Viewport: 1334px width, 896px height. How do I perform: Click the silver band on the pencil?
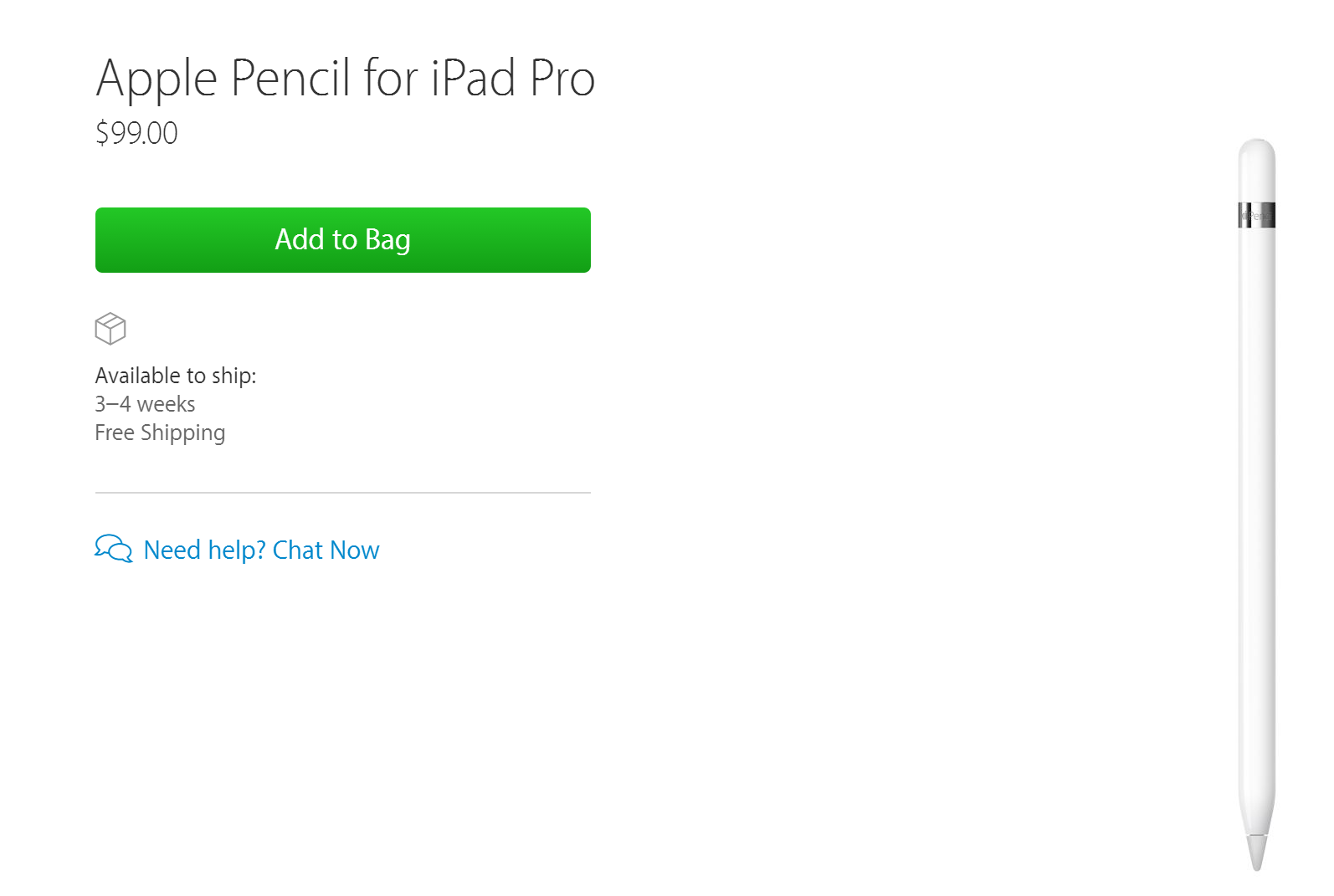click(x=1257, y=215)
